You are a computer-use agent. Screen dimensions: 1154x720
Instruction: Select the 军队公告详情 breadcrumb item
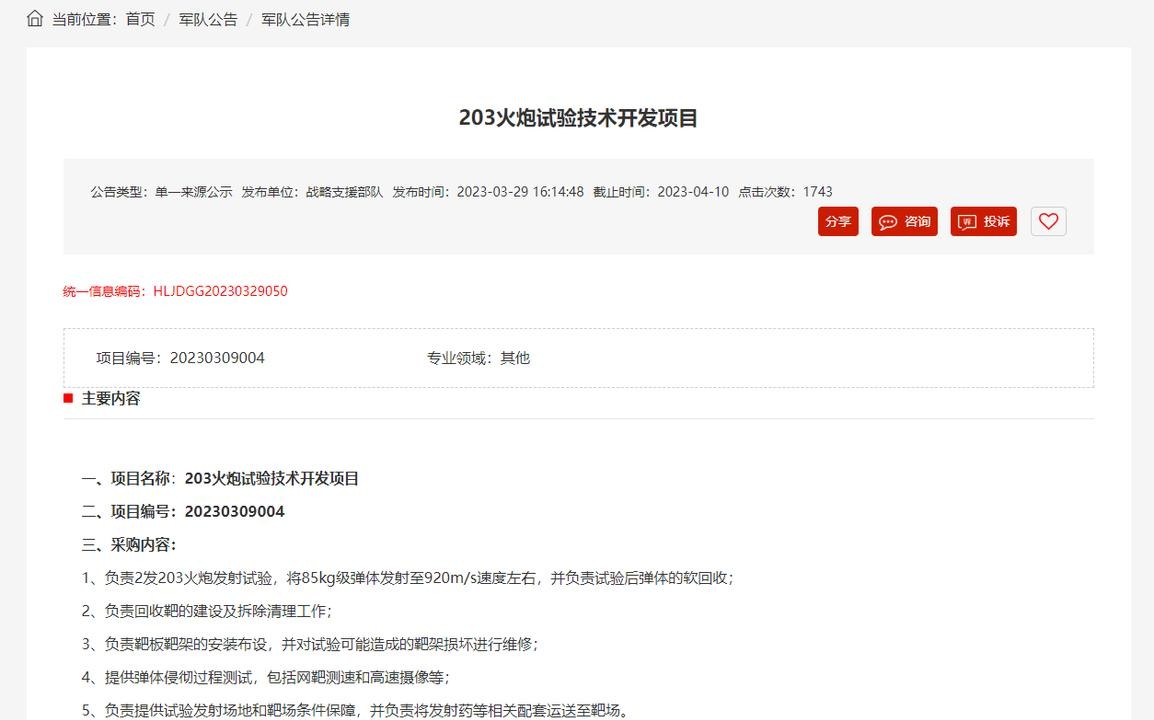[x=305, y=19]
